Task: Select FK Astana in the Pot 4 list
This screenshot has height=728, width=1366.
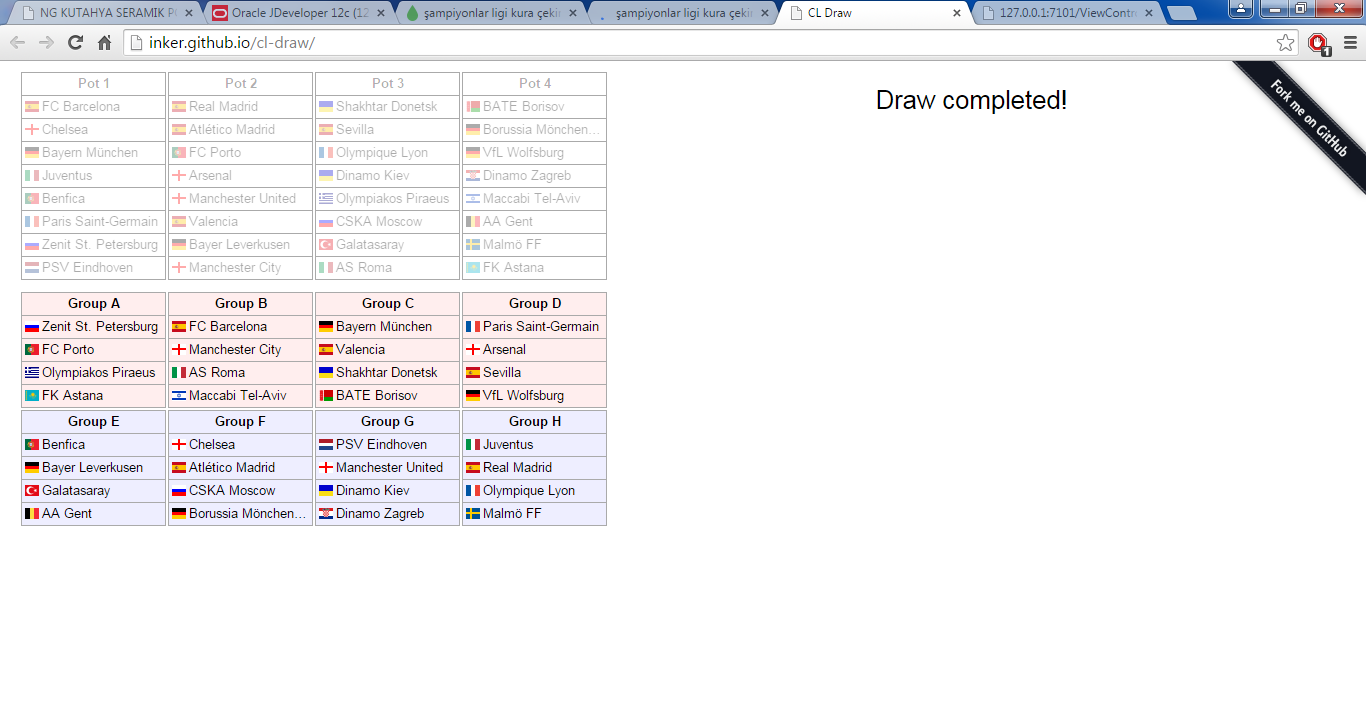Action: pyautogui.click(x=535, y=268)
